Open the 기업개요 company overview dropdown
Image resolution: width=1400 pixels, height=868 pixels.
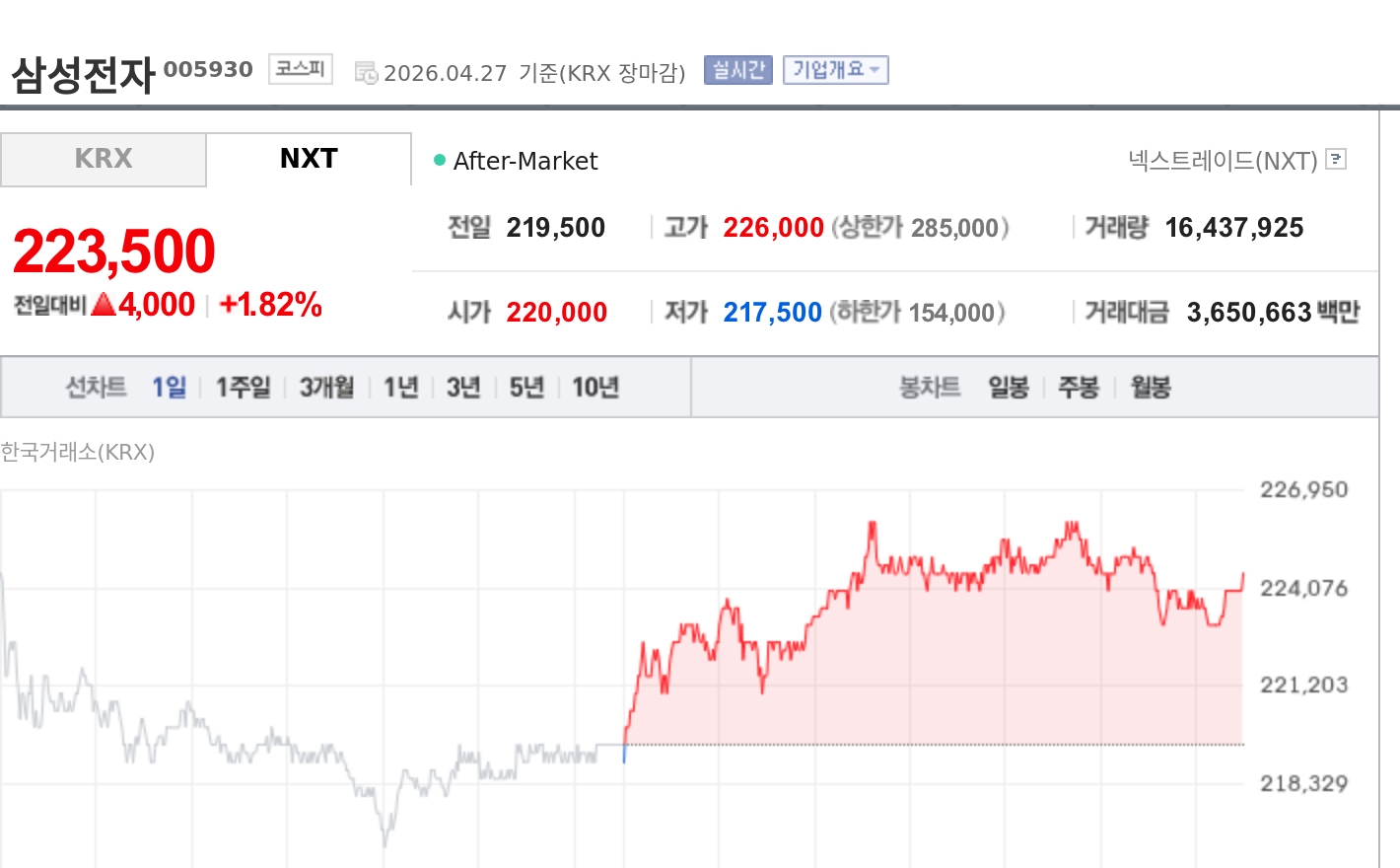click(x=835, y=69)
